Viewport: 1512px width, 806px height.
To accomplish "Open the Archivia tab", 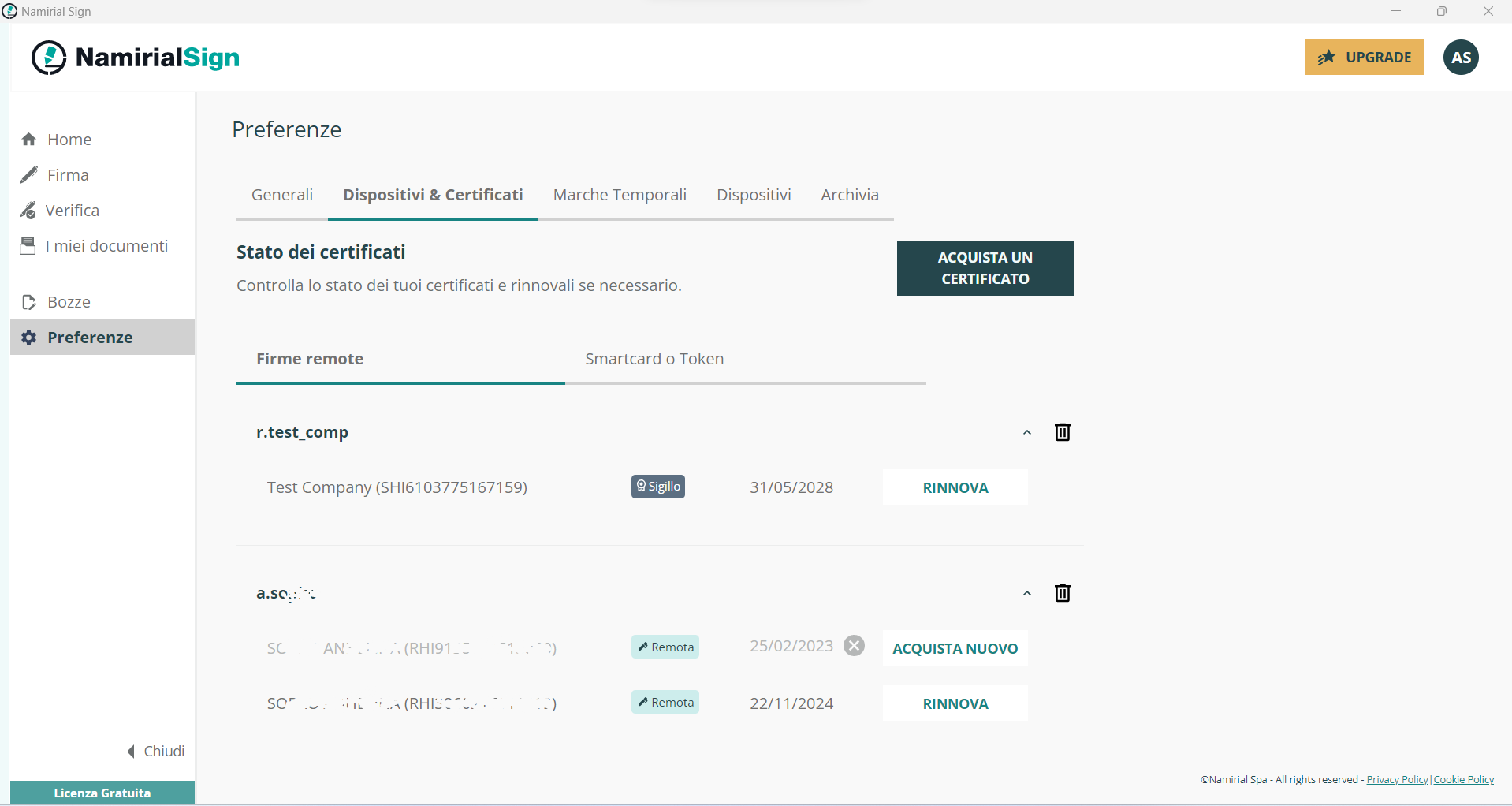I will [849, 194].
